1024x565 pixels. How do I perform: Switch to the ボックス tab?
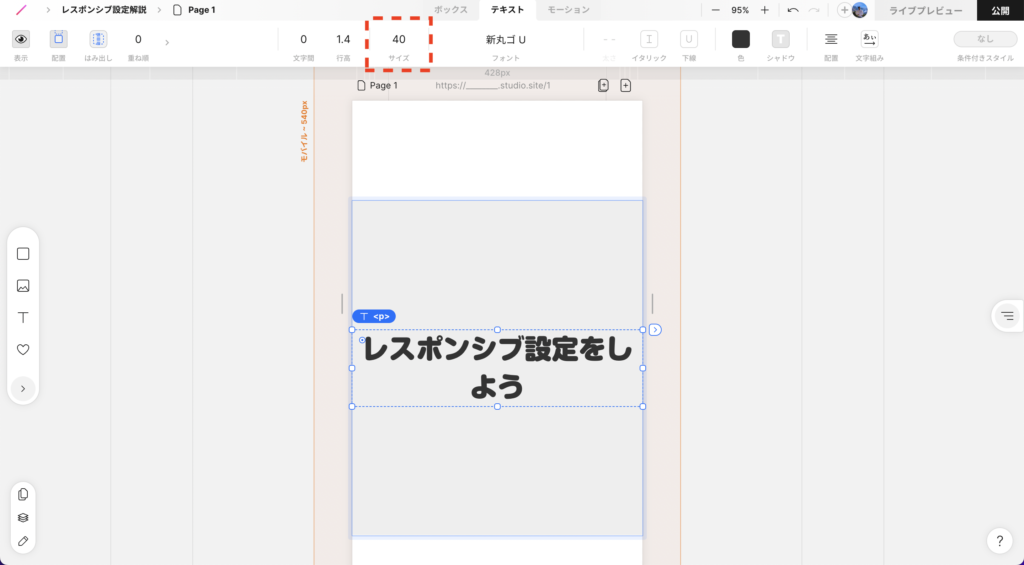(x=451, y=10)
